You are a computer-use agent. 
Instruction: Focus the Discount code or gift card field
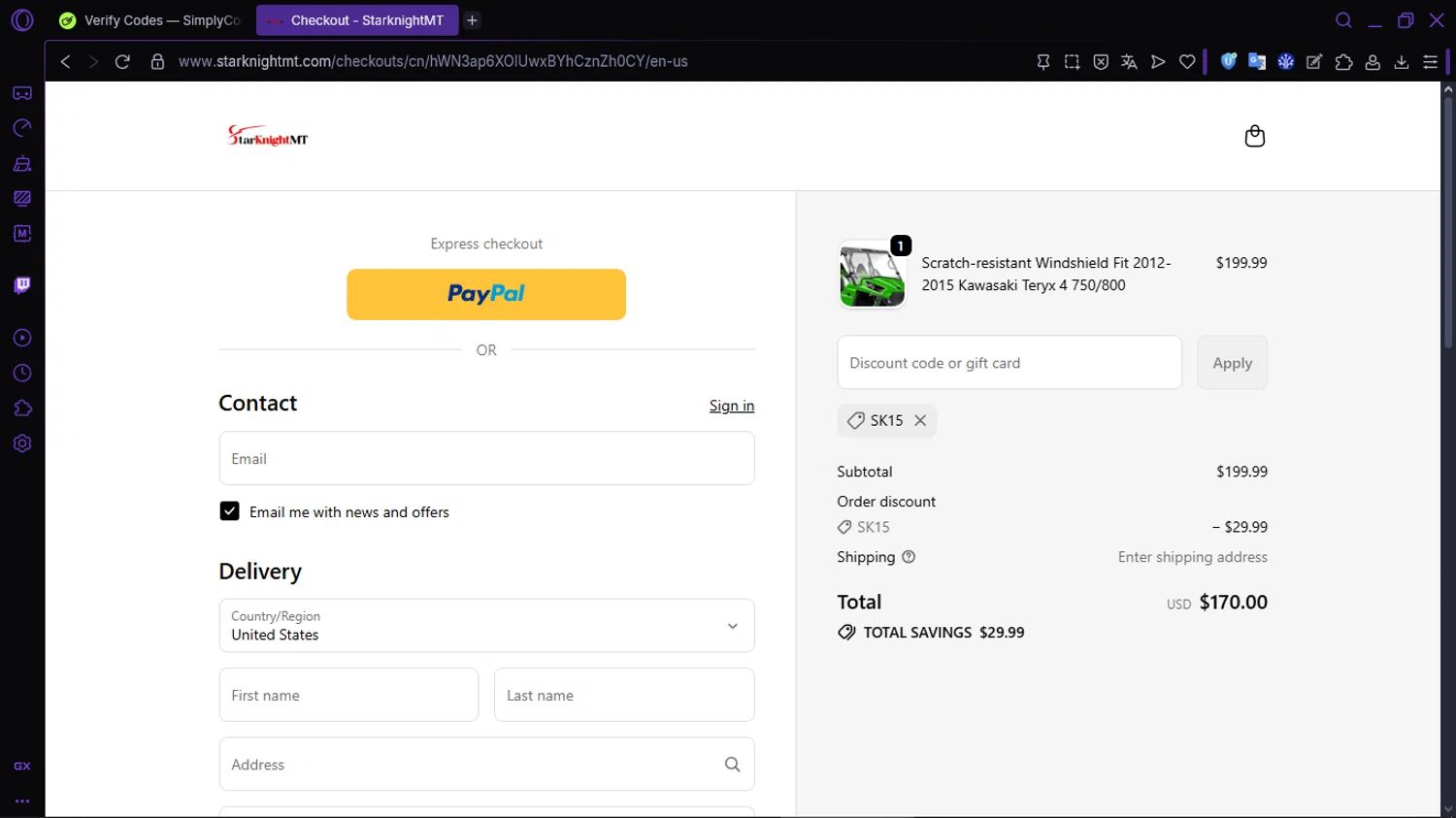pos(1009,363)
